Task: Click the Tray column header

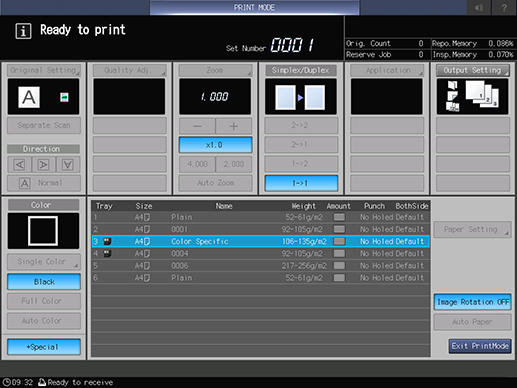Action: (104, 206)
